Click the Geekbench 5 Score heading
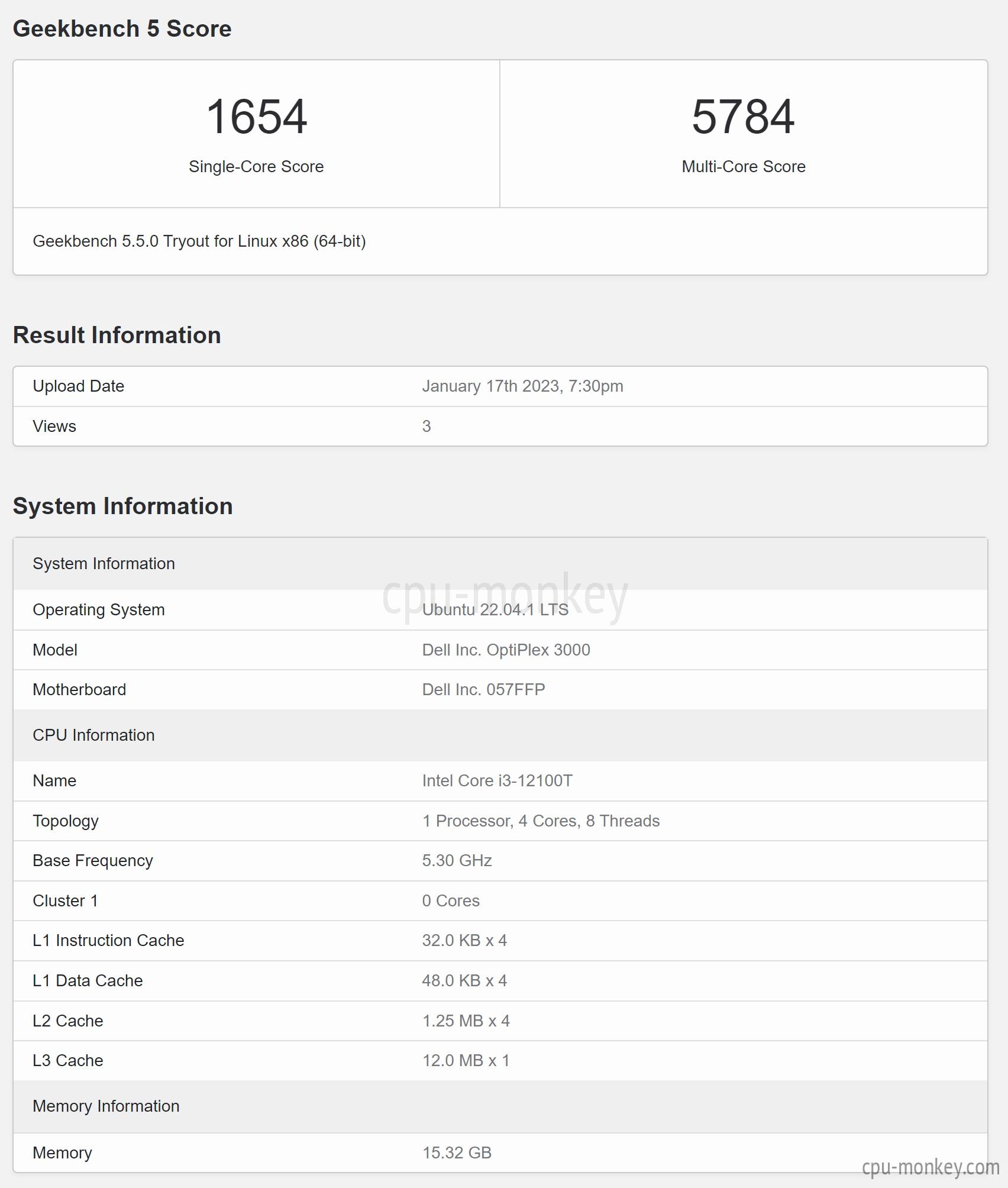The image size is (1008, 1188). click(122, 28)
